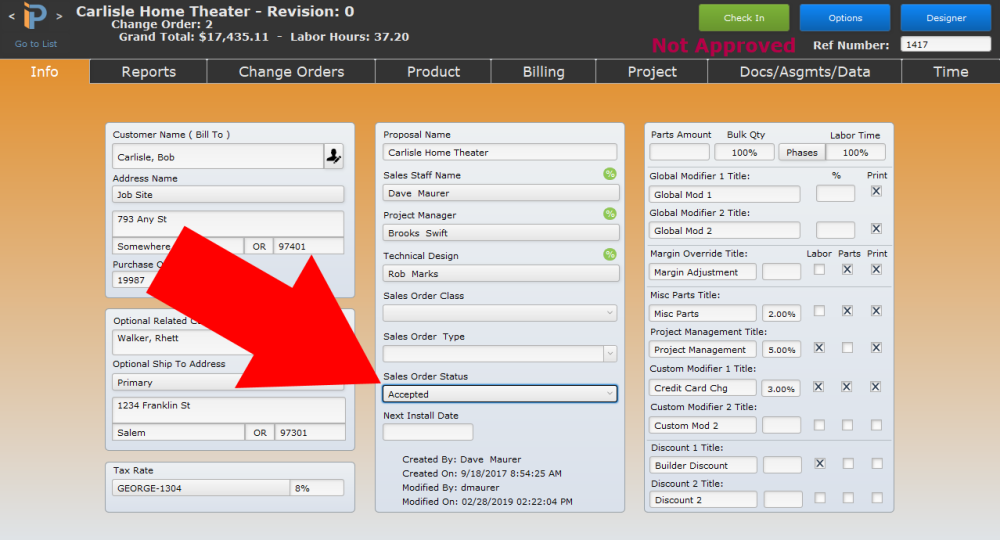Edit the Credit Card Chg 3.00% field
The height and width of the screenshot is (540, 1000).
click(x=781, y=388)
